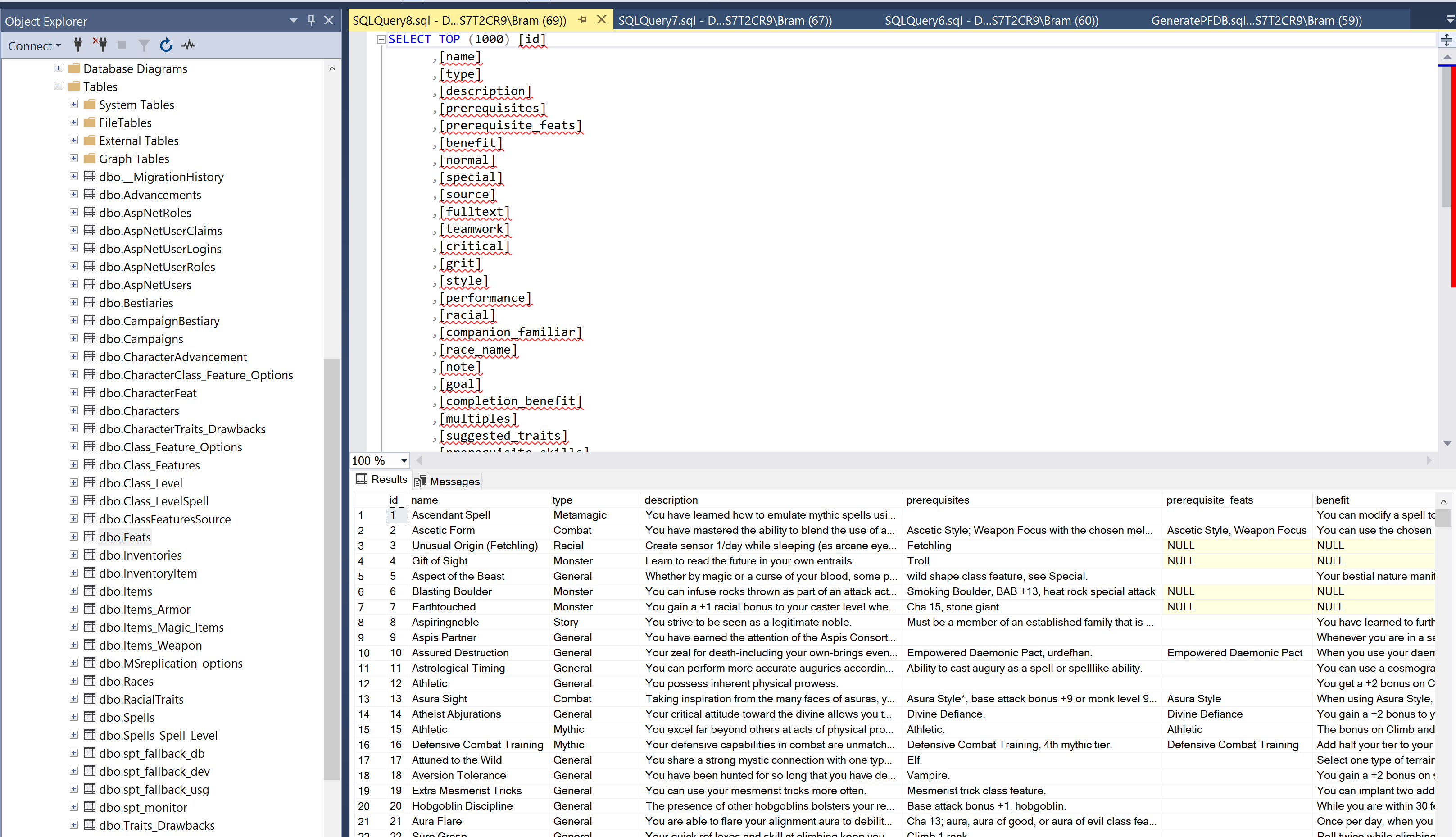Collapse the SELECT statement outline box
The image size is (1456, 837).
click(x=381, y=40)
